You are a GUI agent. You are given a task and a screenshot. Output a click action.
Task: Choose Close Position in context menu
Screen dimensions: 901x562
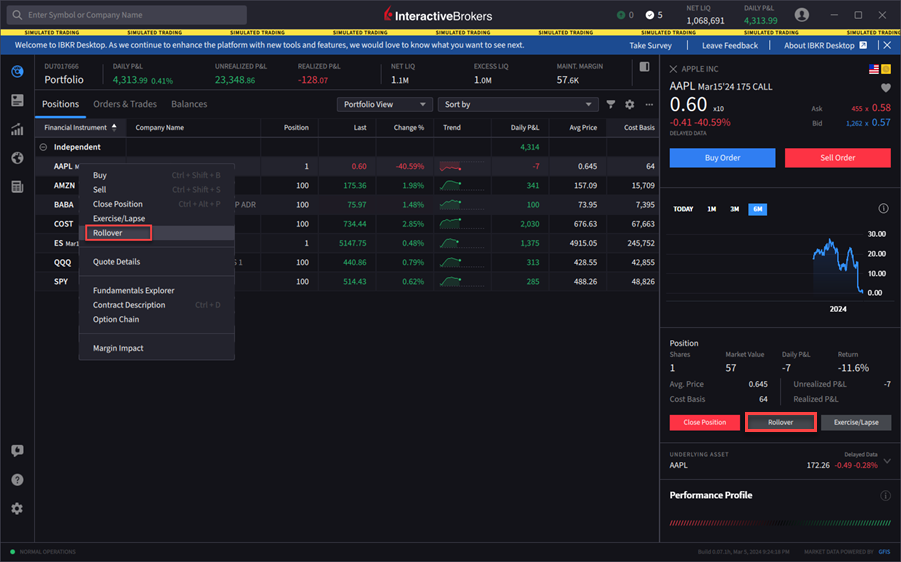tap(156, 204)
